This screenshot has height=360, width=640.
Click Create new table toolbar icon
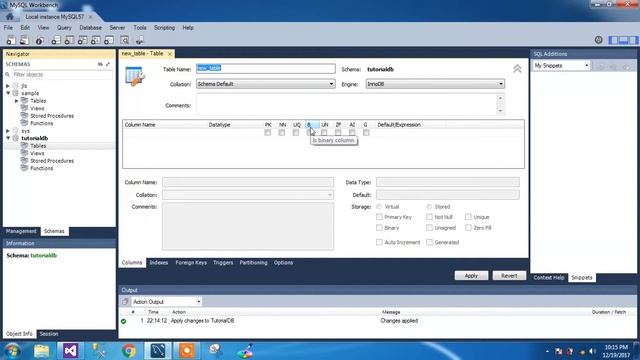tap(69, 40)
